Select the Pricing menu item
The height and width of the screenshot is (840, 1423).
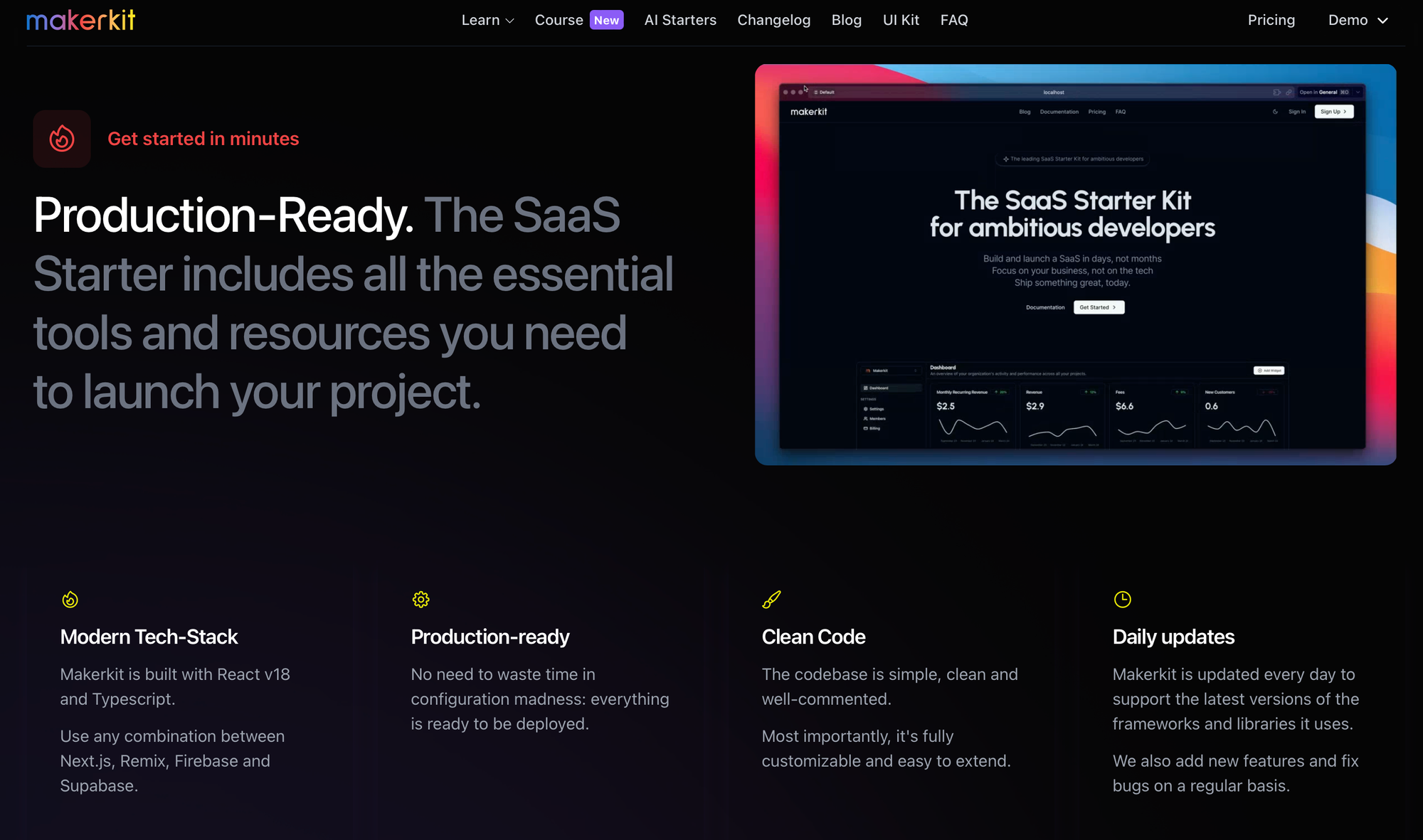1272,19
